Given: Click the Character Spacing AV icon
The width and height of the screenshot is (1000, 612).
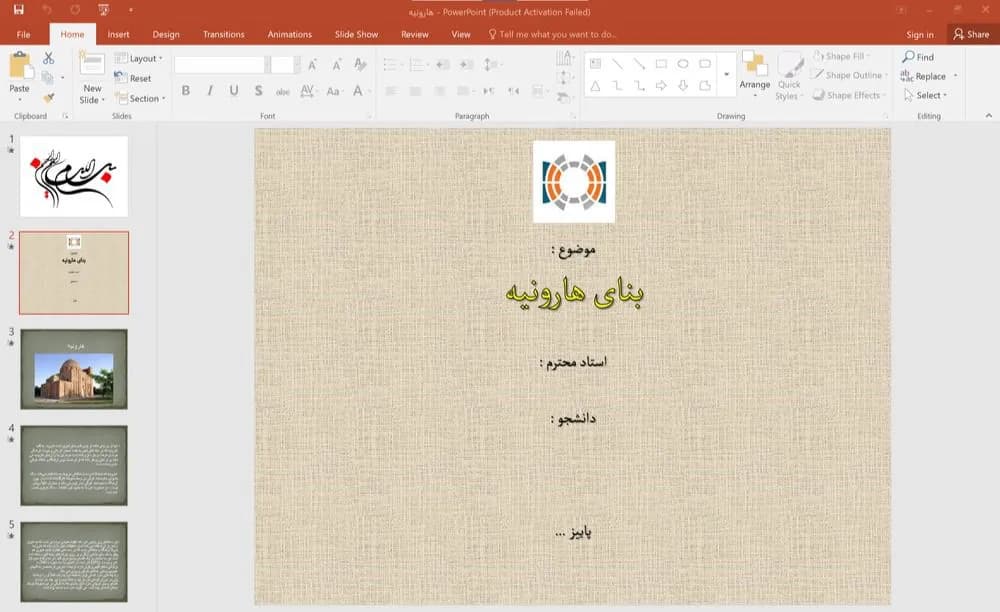Looking at the screenshot, I should tap(307, 91).
